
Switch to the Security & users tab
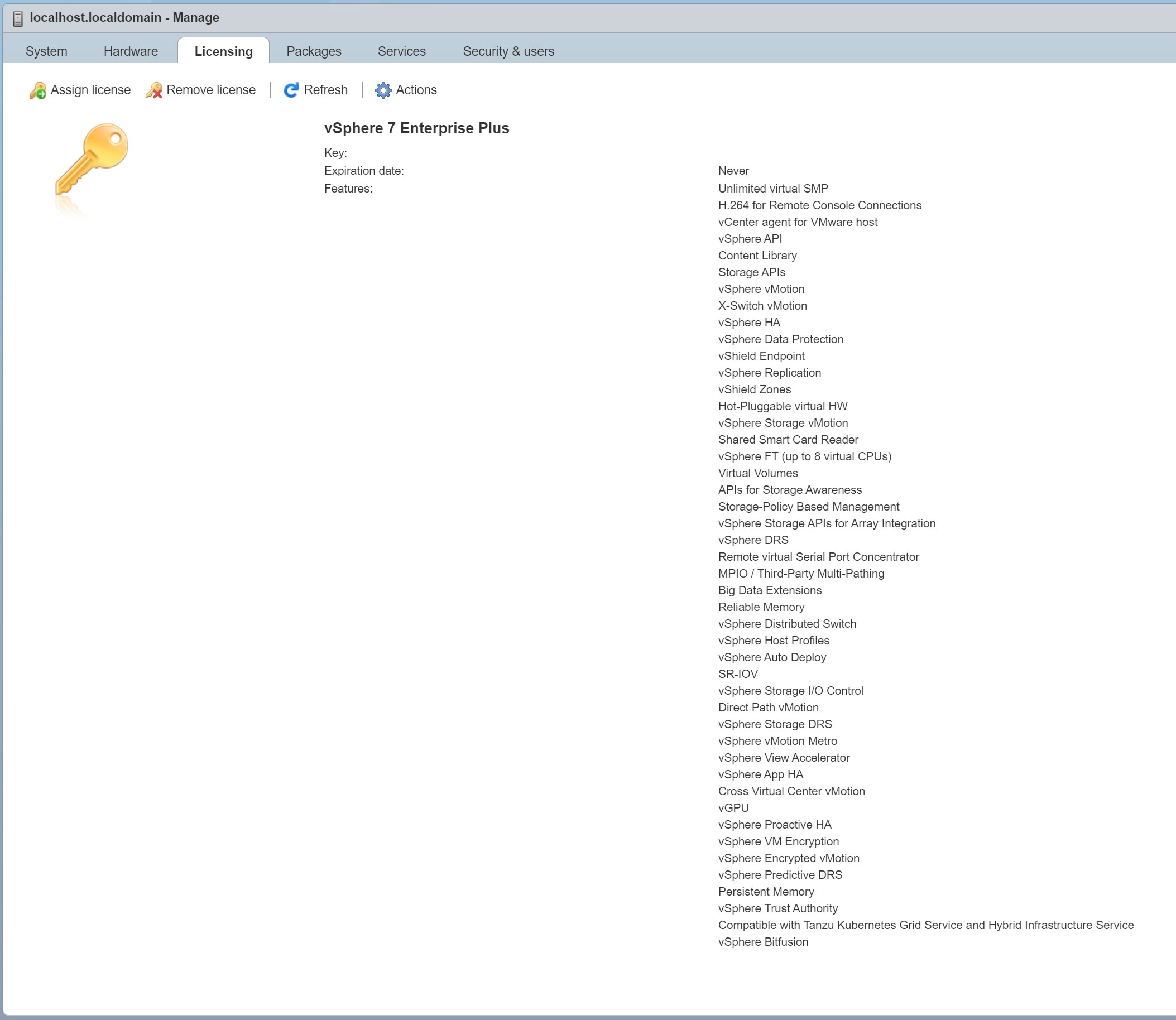point(508,51)
